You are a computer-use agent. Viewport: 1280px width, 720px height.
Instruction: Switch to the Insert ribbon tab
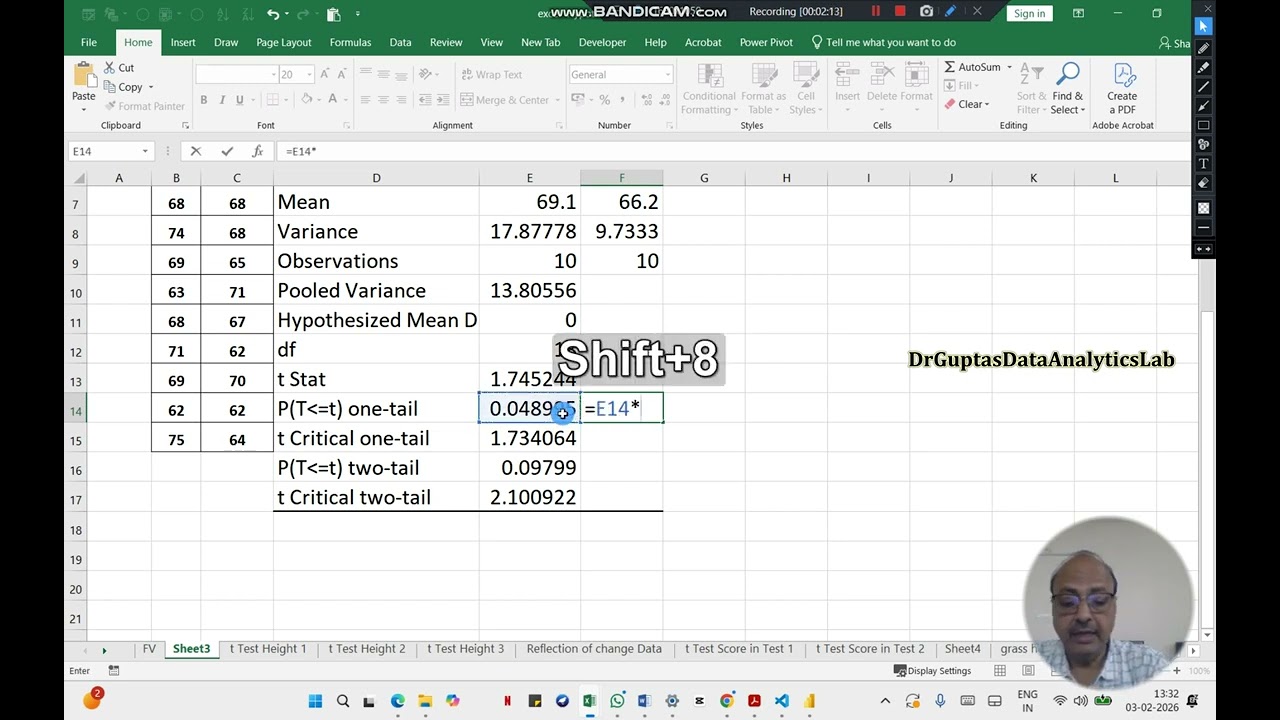[x=183, y=42]
